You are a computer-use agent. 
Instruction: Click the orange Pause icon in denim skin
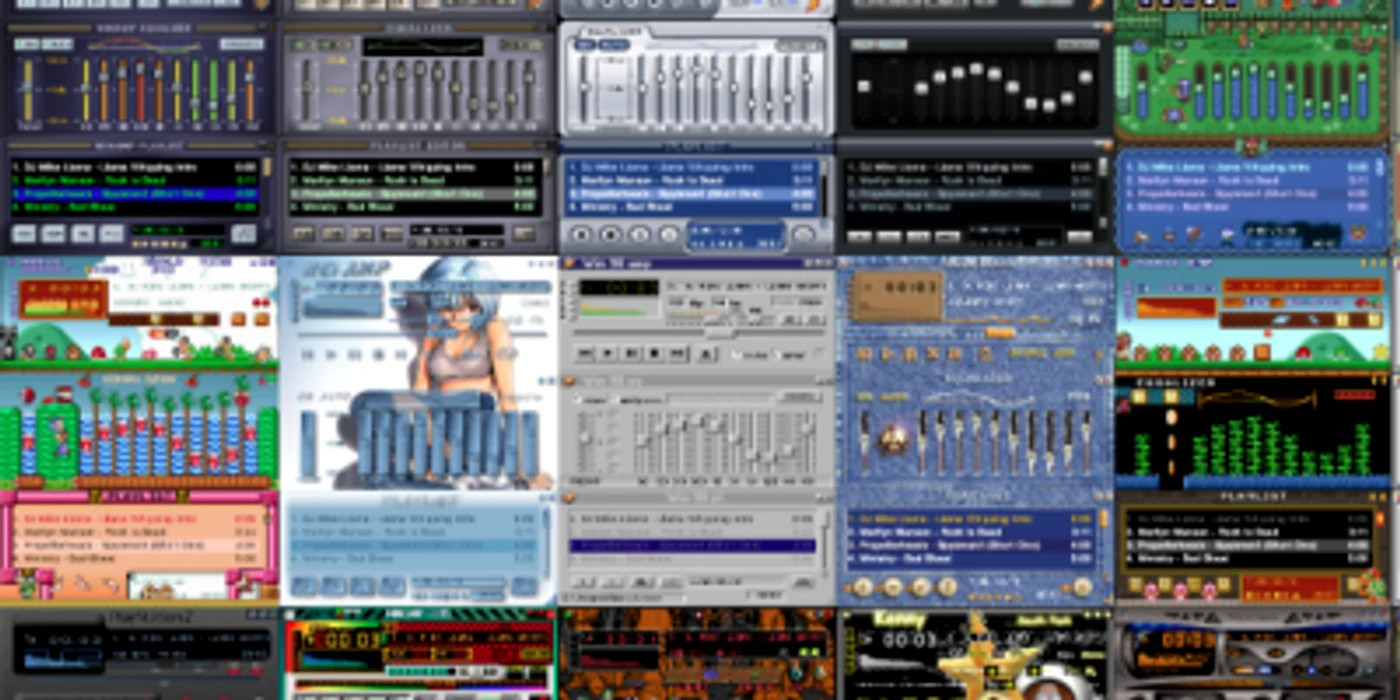910,354
